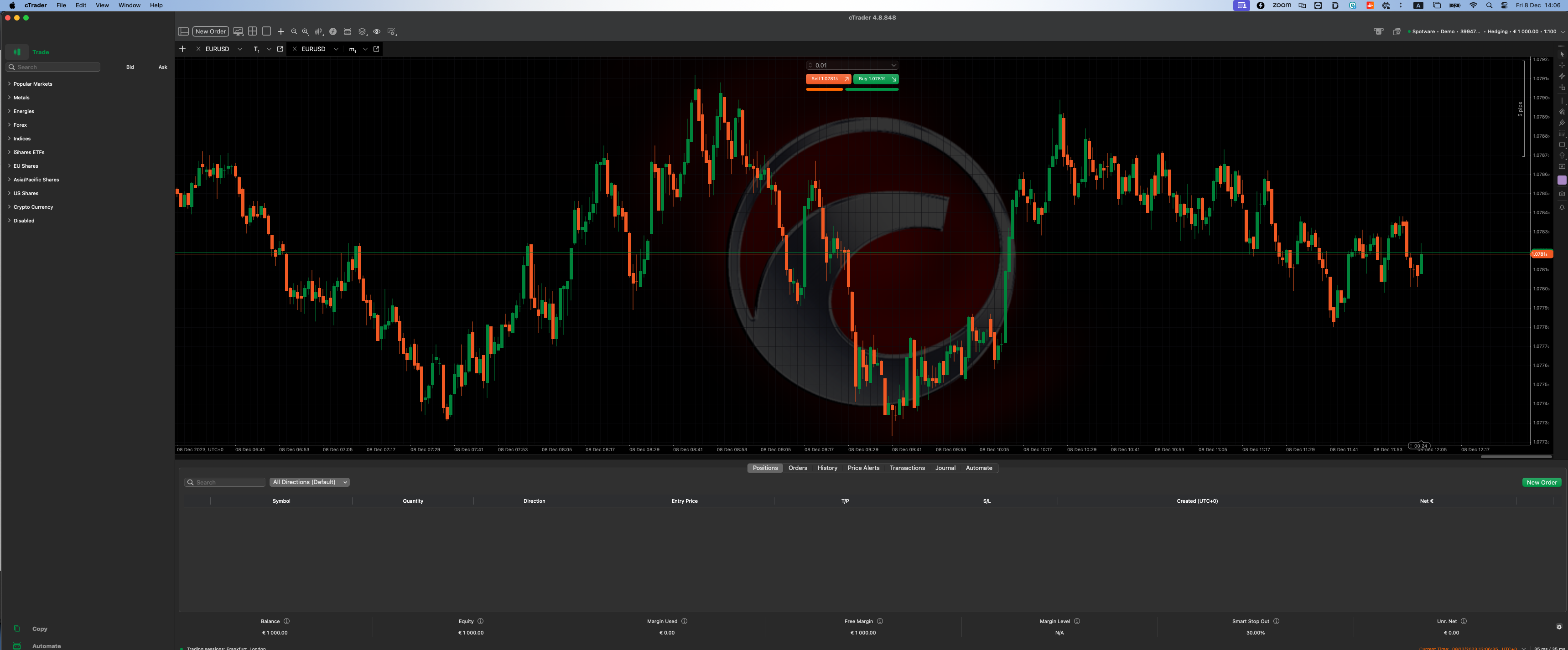The image size is (1568, 650).
Task: Click the Smart Stop Out info icon
Action: pyautogui.click(x=1277, y=621)
